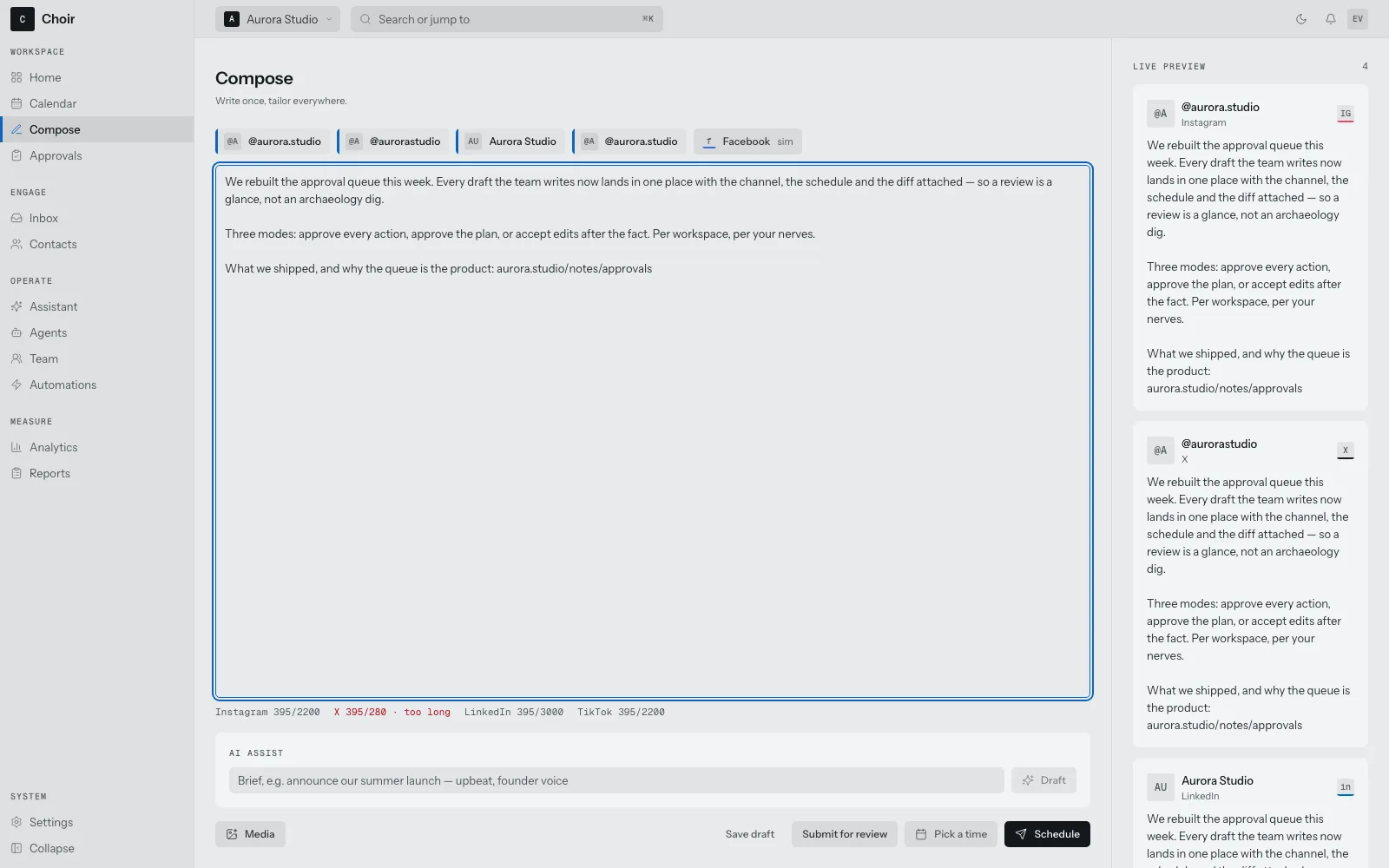
Task: Click Save draft
Action: pyautogui.click(x=750, y=834)
